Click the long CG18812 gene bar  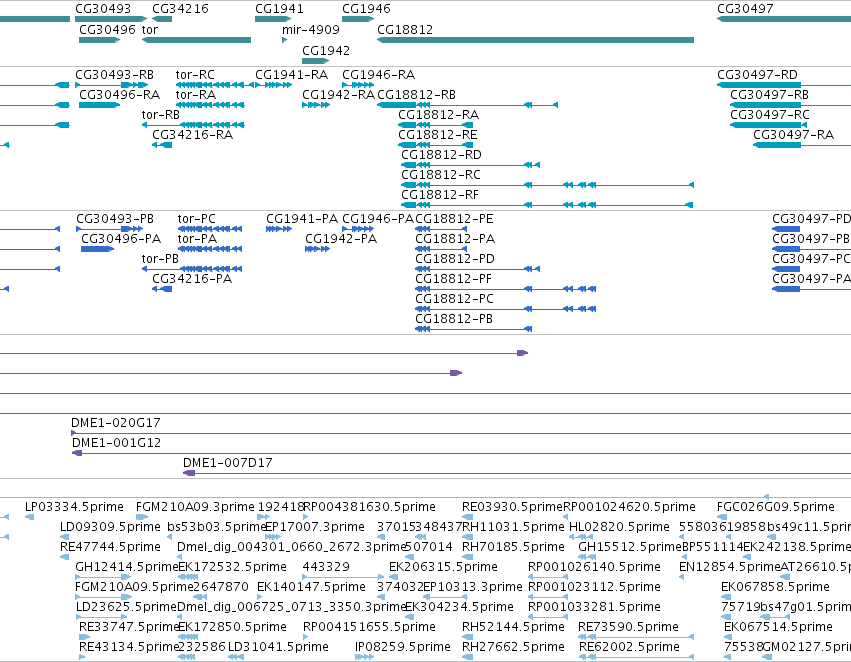tap(535, 40)
